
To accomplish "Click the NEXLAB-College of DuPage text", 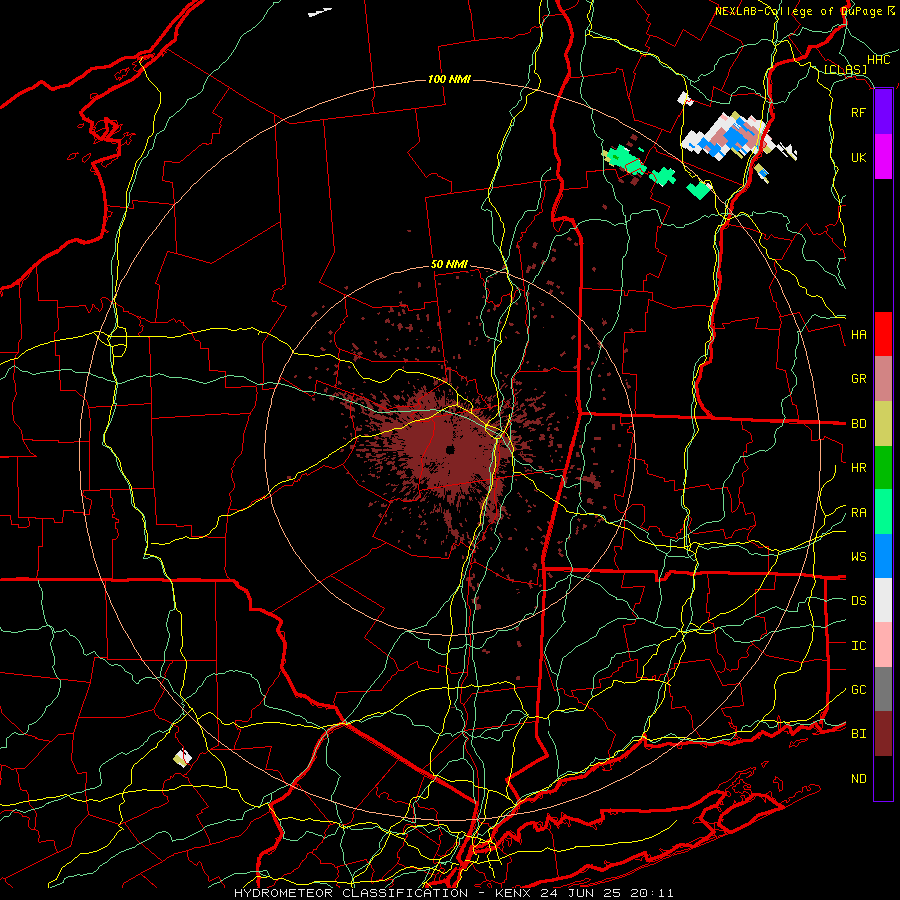I will click(798, 11).
